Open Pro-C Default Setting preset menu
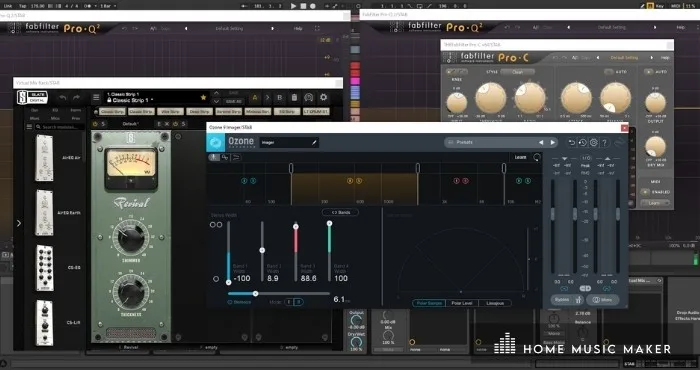Image resolution: width=700 pixels, height=370 pixels. click(x=624, y=58)
